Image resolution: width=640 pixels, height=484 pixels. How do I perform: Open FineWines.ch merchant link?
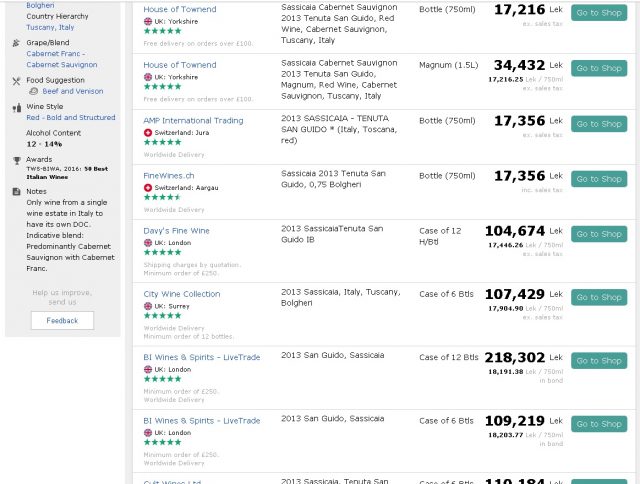169,175
